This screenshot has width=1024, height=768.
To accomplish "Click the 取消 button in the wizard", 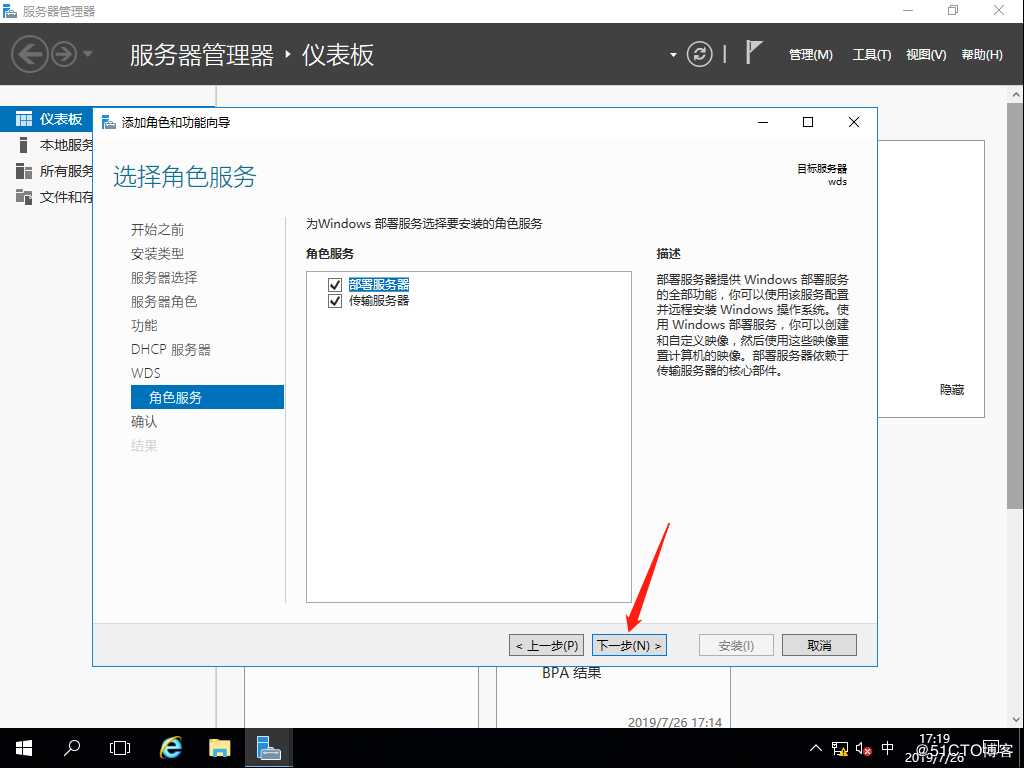I will [x=819, y=645].
